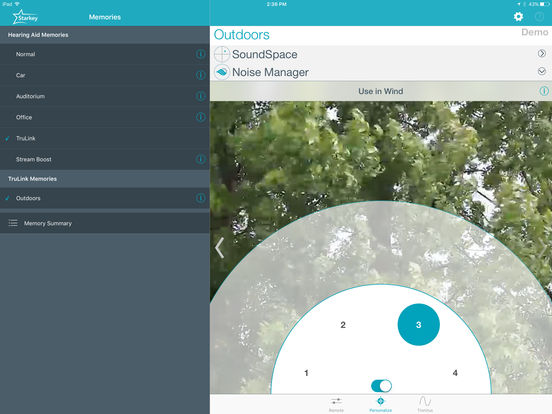
Task: Open the settings gear
Action: click(518, 17)
